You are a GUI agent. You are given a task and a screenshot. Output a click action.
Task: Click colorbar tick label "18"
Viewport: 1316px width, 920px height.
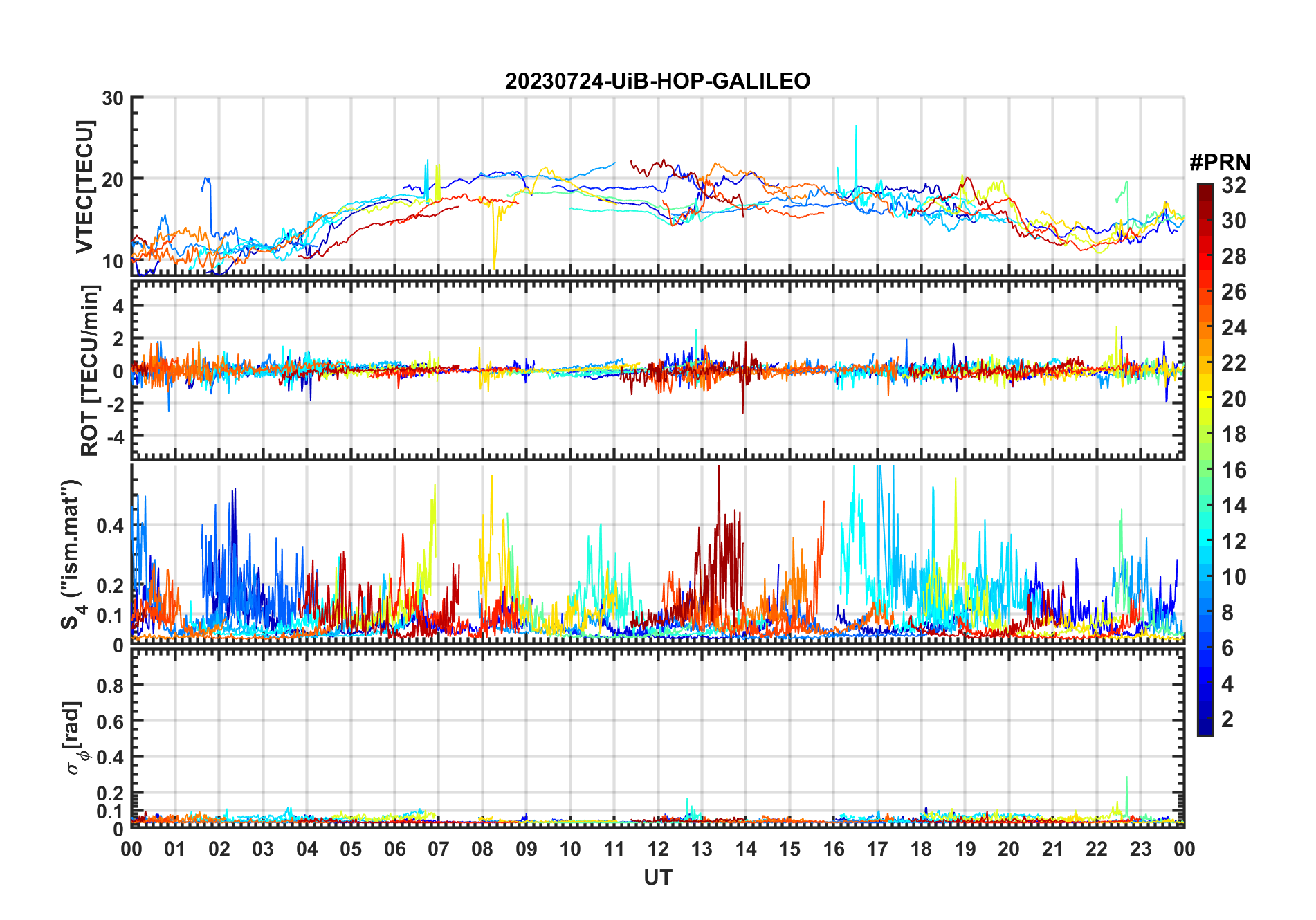coord(1234,434)
